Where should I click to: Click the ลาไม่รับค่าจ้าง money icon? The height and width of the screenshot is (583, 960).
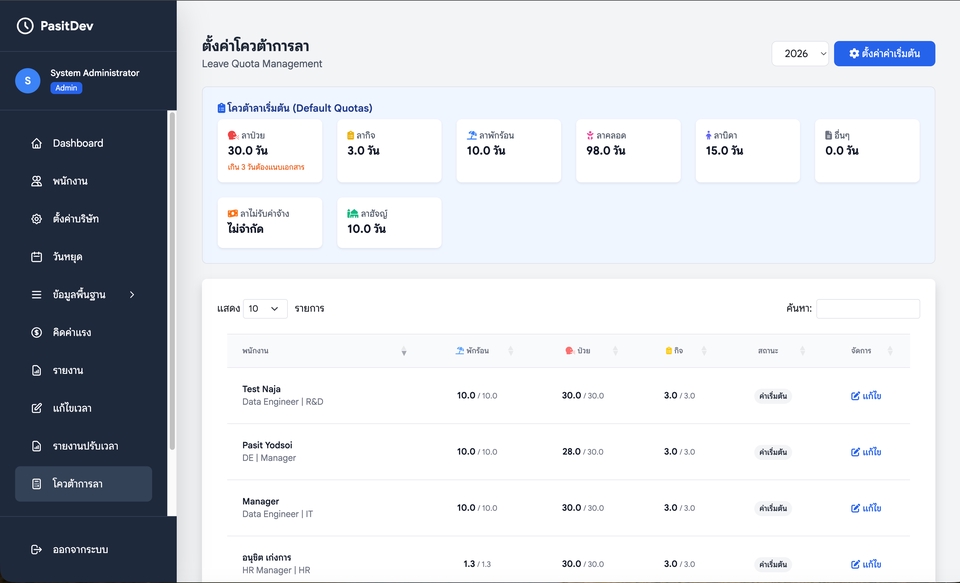coord(233,214)
